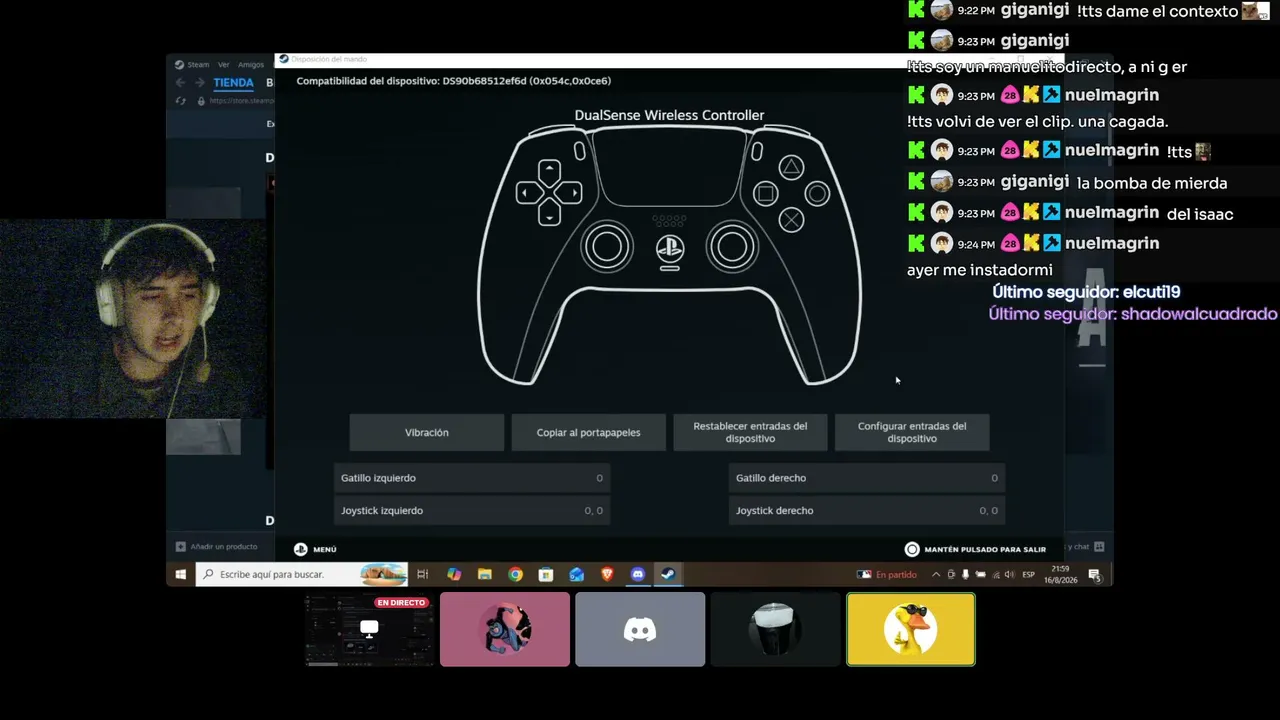
Task: Switch to Steam on the taskbar
Action: [x=668, y=575]
